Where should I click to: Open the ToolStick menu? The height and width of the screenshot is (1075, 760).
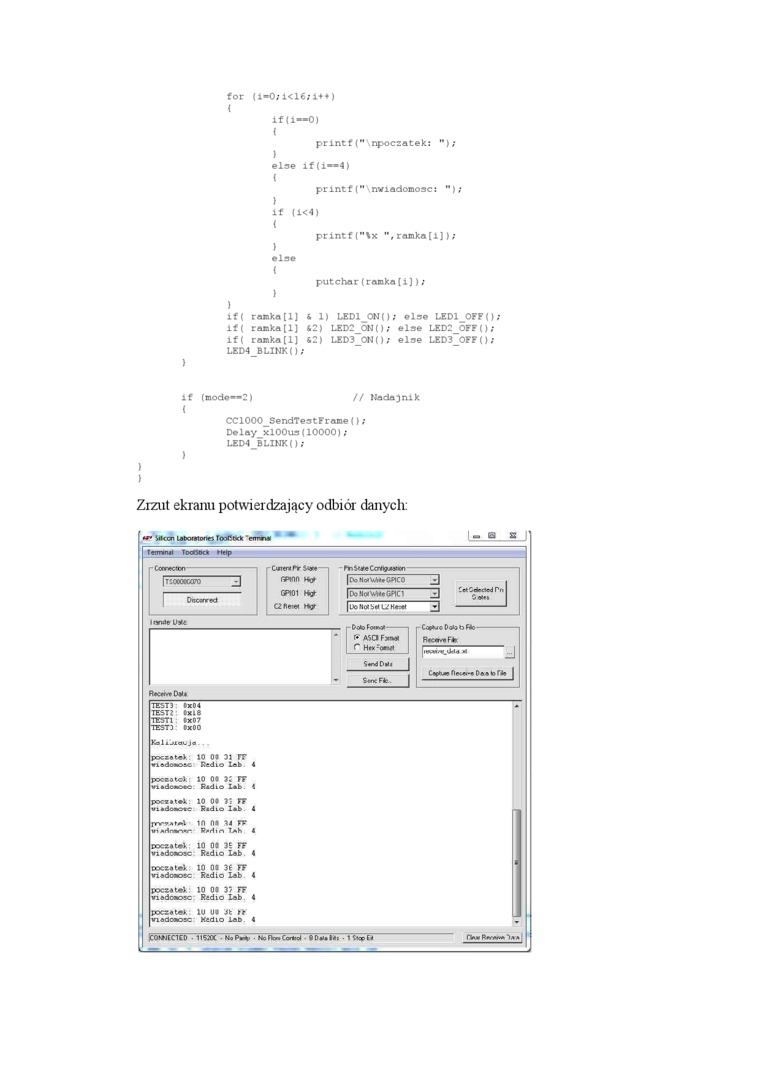pyautogui.click(x=195, y=552)
